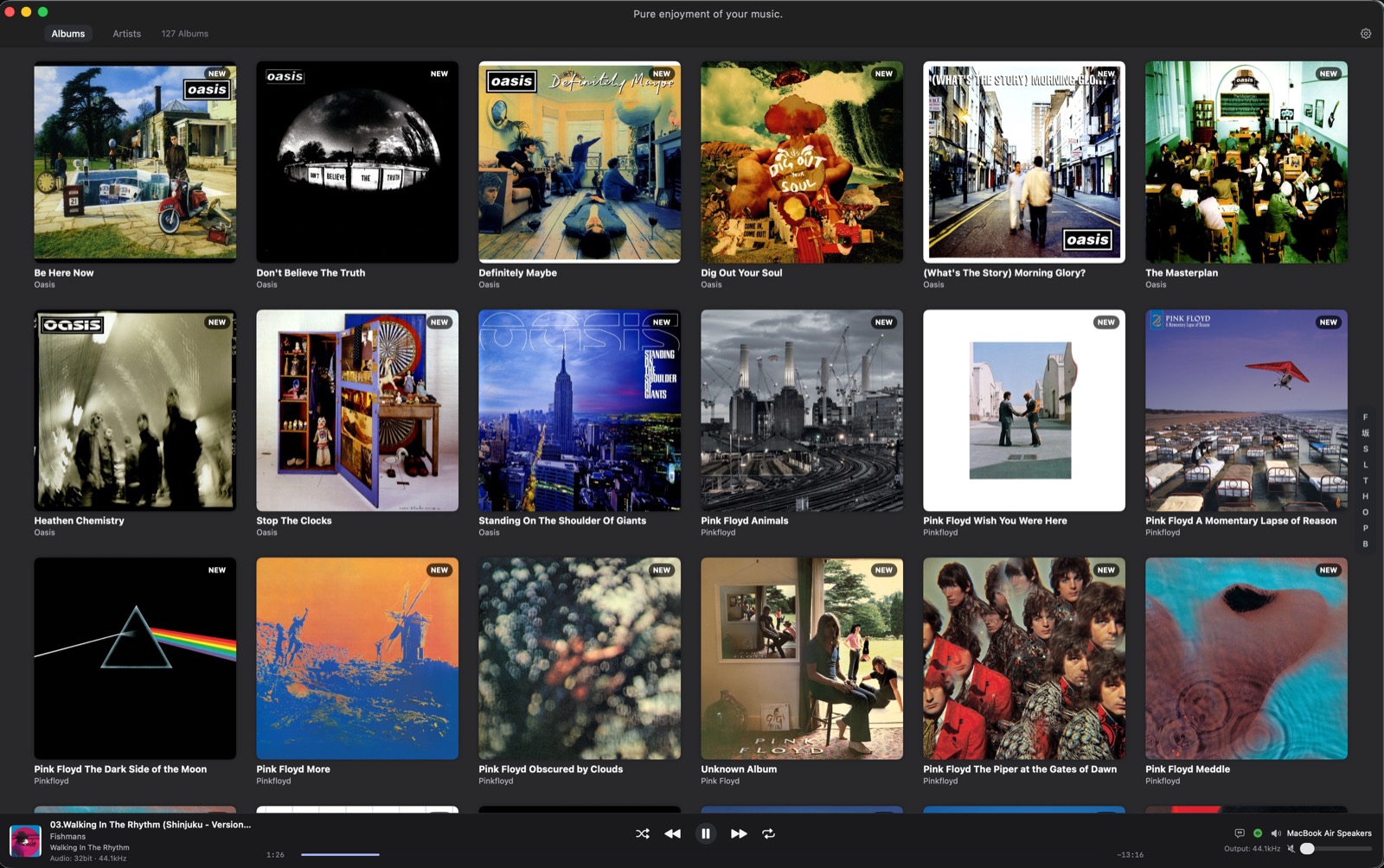Pause the current song
The height and width of the screenshot is (868, 1384).
[x=706, y=833]
